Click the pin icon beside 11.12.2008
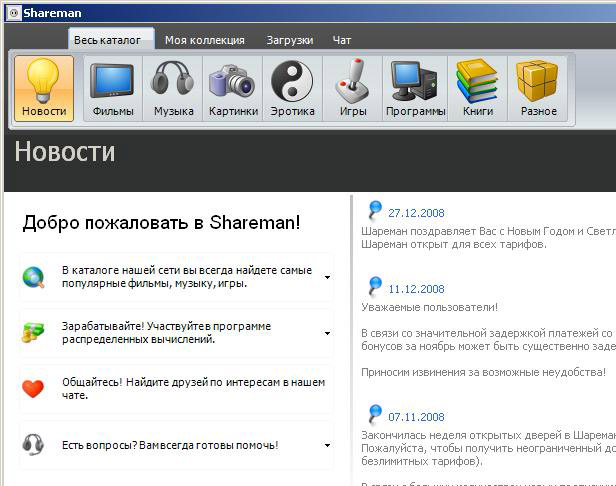 point(375,286)
